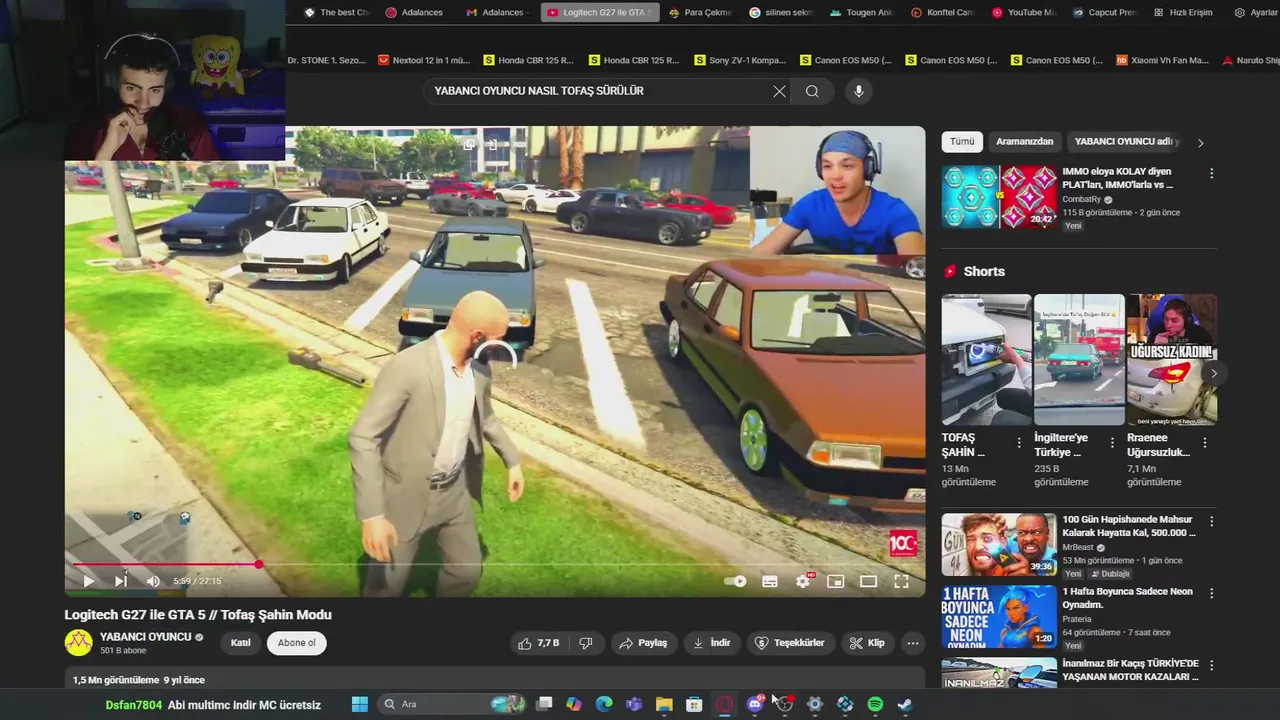
Task: Skip to the next video
Action: point(121,581)
